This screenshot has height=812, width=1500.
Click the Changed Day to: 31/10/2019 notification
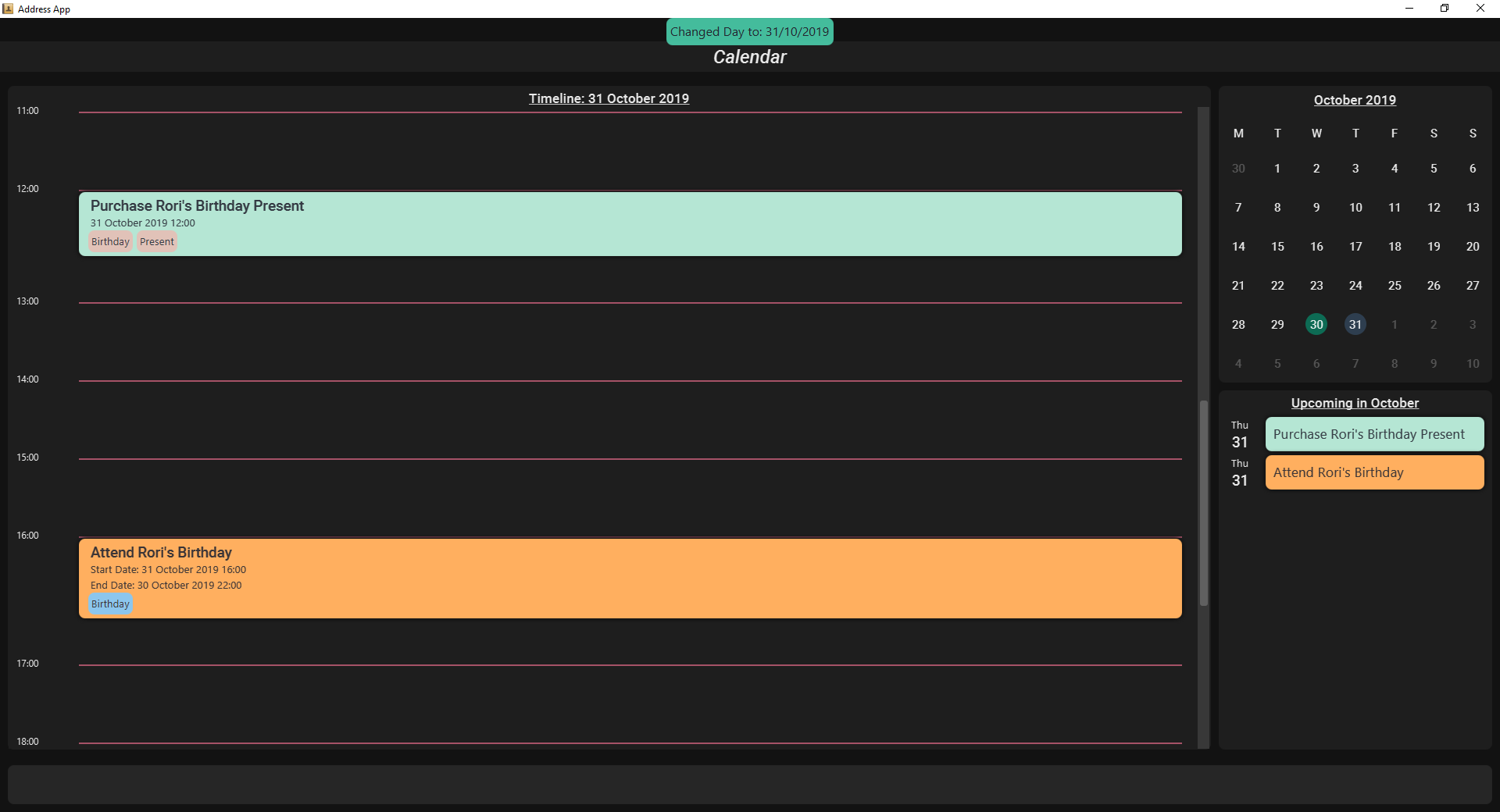click(749, 32)
